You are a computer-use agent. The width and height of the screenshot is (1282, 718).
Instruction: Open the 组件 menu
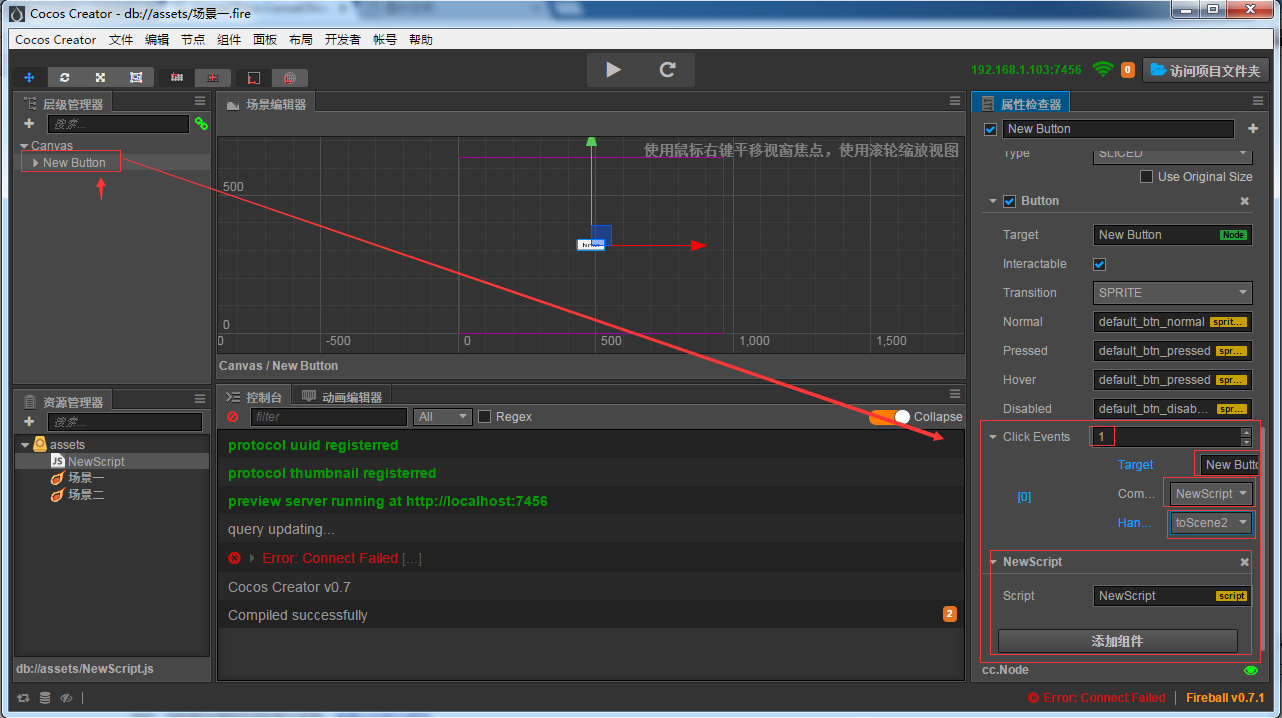pos(229,40)
